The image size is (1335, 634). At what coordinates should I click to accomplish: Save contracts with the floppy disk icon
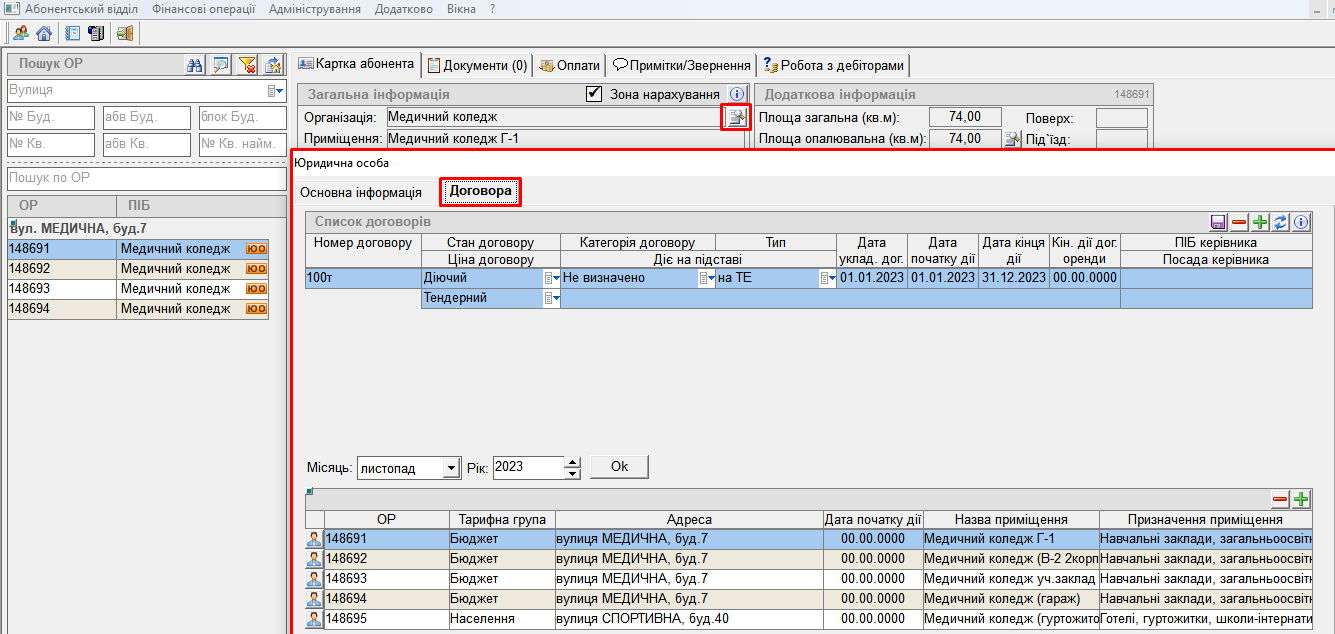coord(1218,222)
